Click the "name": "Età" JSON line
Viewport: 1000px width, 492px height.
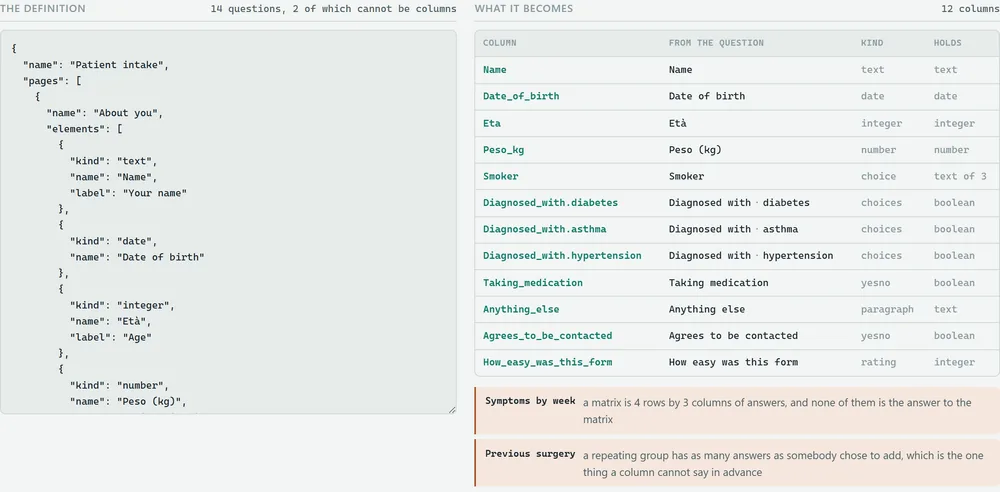pos(110,321)
